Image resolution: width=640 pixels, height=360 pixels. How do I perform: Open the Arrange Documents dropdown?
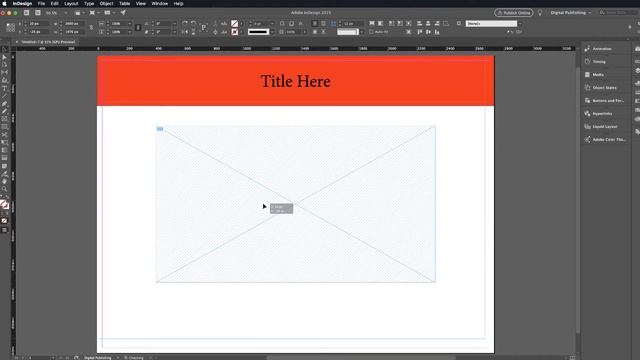tap(109, 13)
